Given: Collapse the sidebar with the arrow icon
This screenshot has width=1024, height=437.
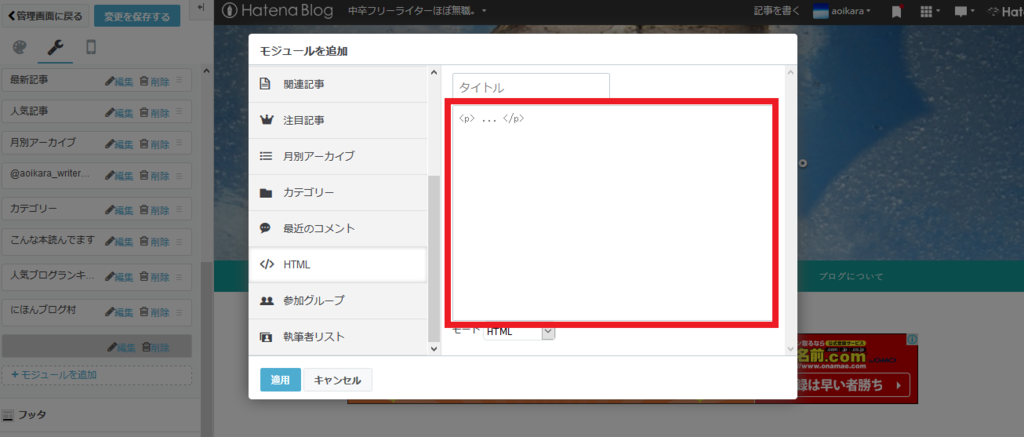Looking at the screenshot, I should 200,7.
